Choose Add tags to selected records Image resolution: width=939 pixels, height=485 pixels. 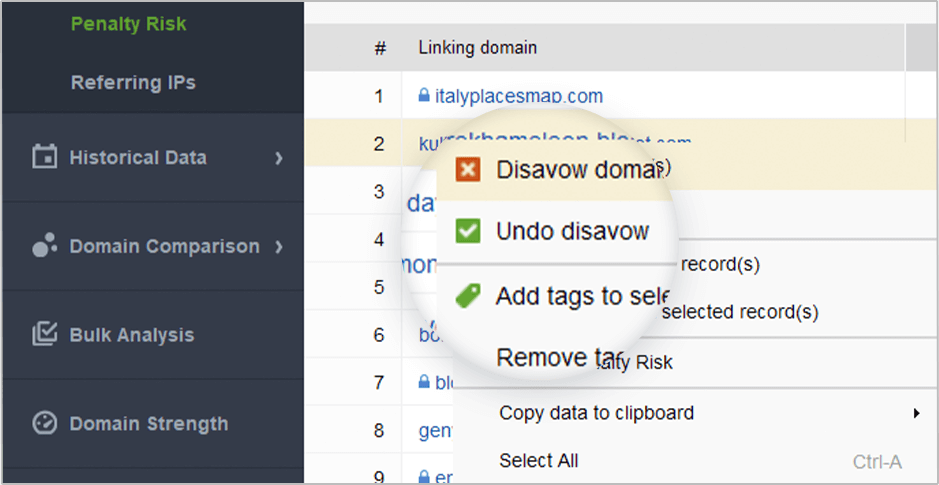pos(582,296)
